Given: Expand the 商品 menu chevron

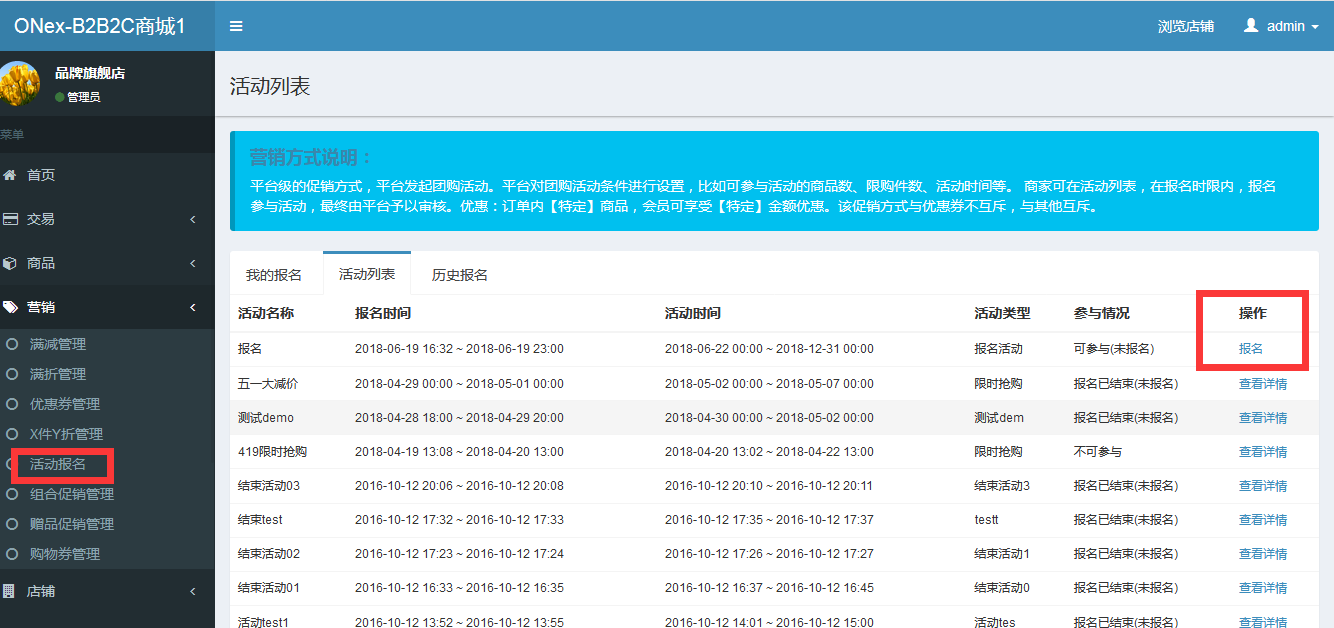Looking at the screenshot, I should [193, 263].
